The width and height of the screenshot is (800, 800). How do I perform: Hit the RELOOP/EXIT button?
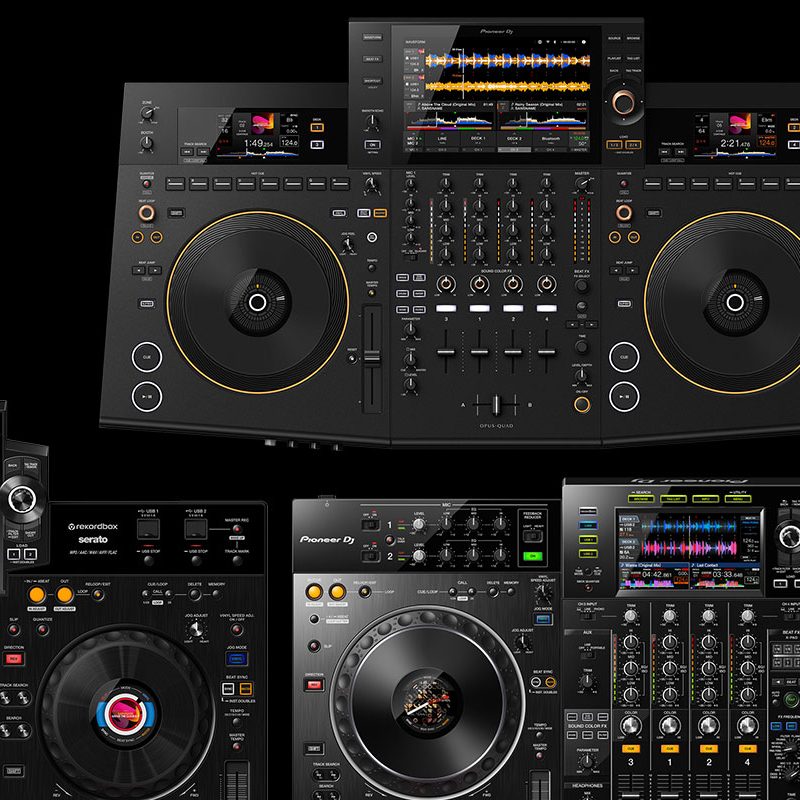(98, 594)
